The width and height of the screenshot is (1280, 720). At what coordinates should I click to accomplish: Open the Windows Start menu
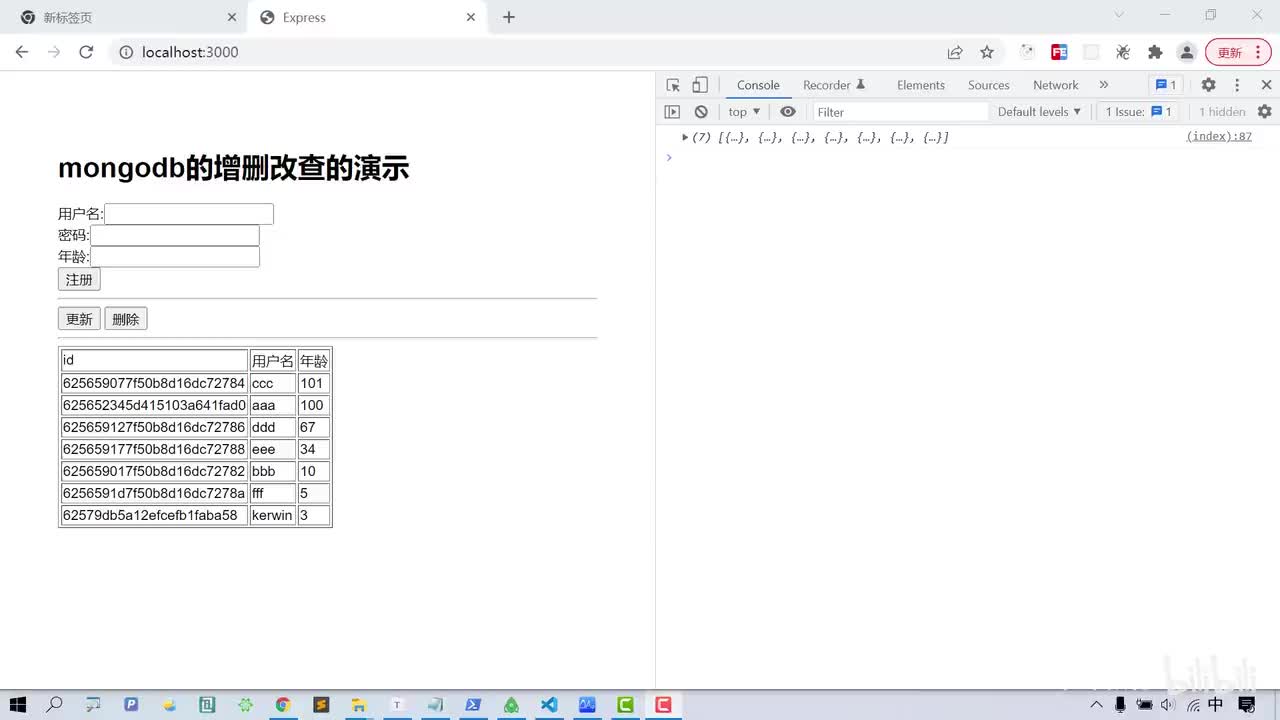pyautogui.click(x=18, y=705)
